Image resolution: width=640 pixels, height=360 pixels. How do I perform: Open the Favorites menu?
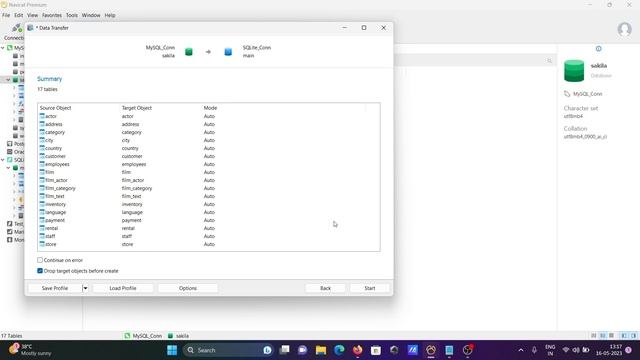52,15
